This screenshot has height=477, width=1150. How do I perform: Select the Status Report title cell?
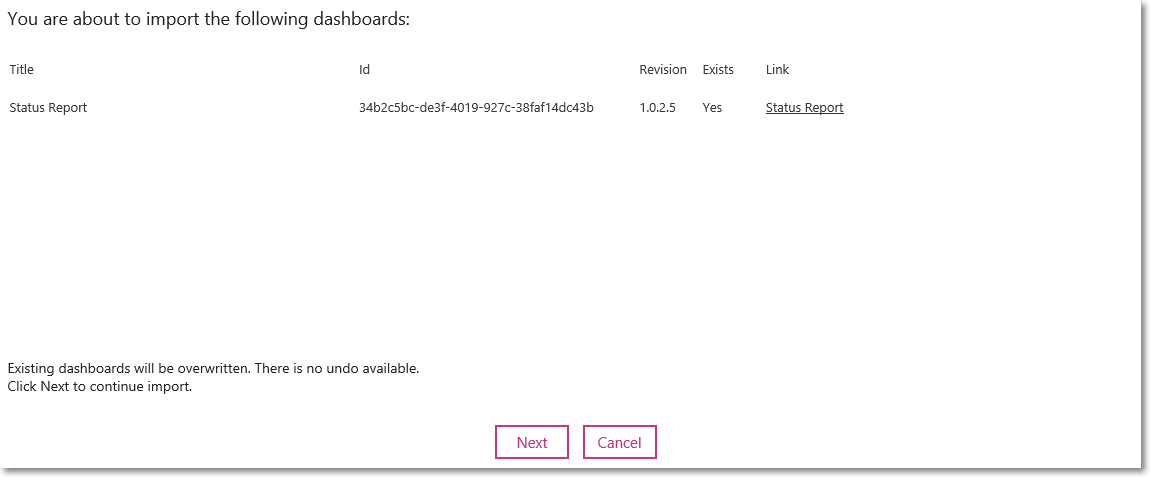[48, 108]
